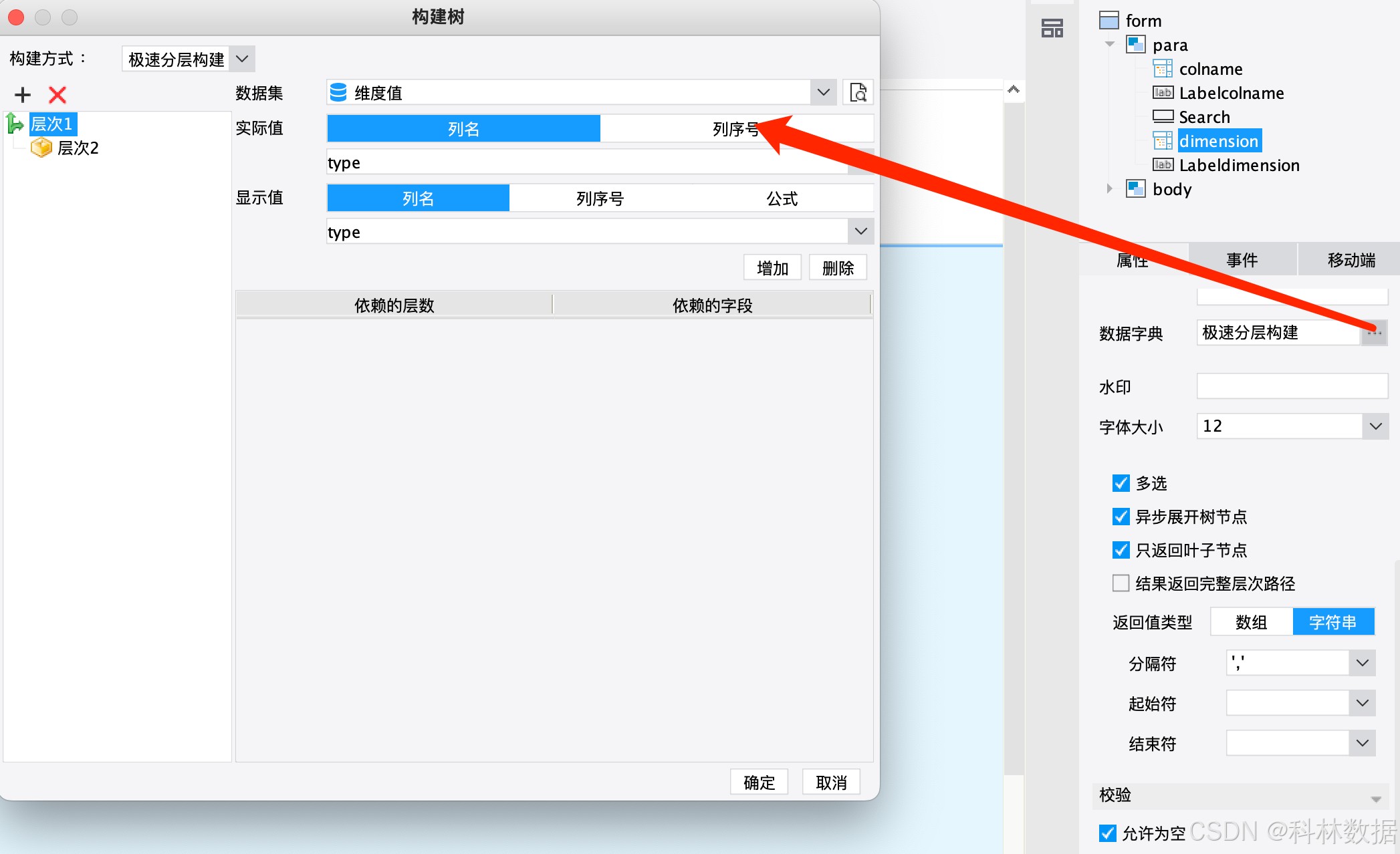Switch to the 事件 tab

point(1242,260)
